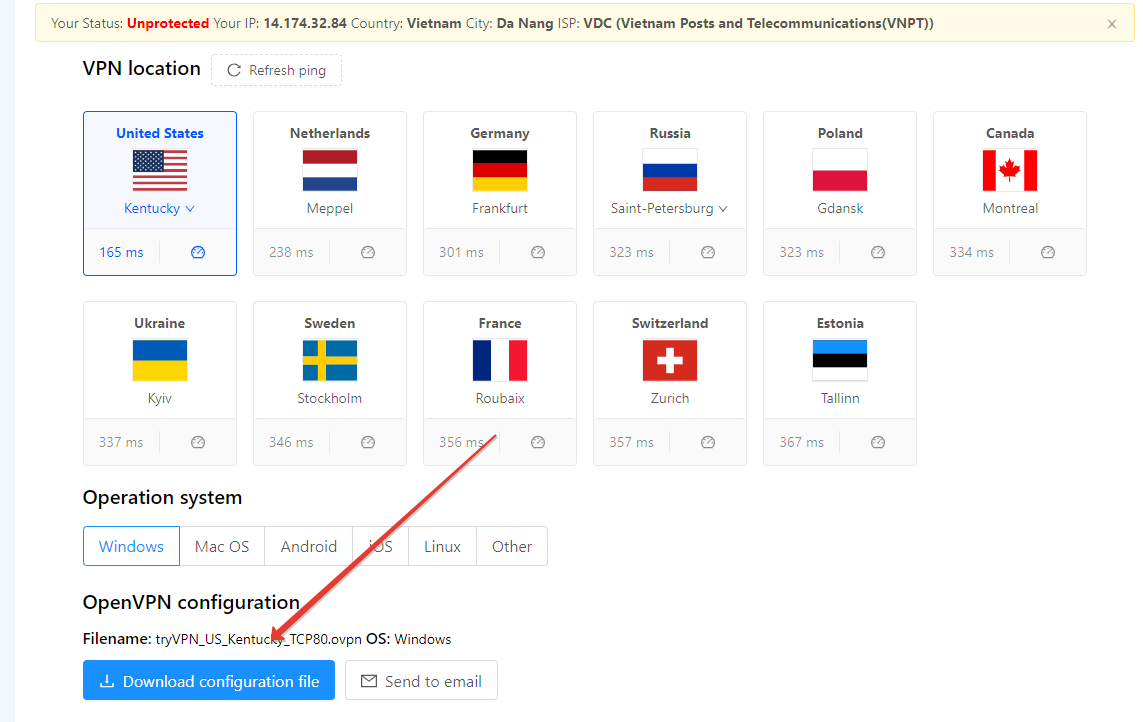This screenshot has width=1144, height=722.
Task: Run speed test for Canada
Action: coord(1048,252)
